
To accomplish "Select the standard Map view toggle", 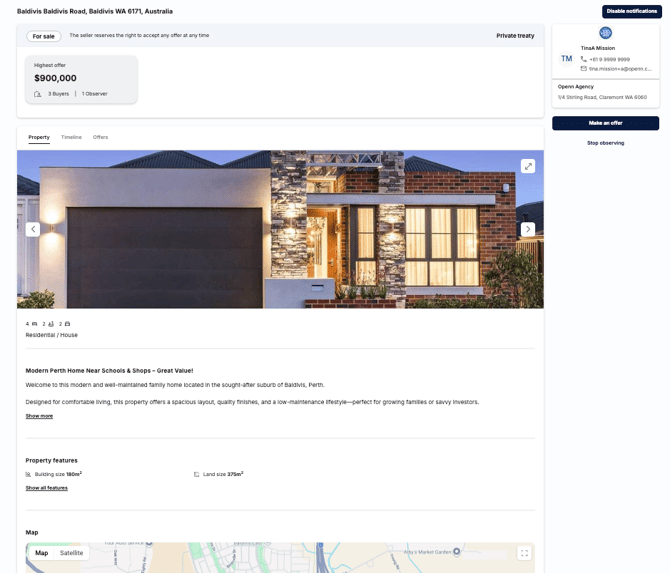I will click(x=42, y=553).
